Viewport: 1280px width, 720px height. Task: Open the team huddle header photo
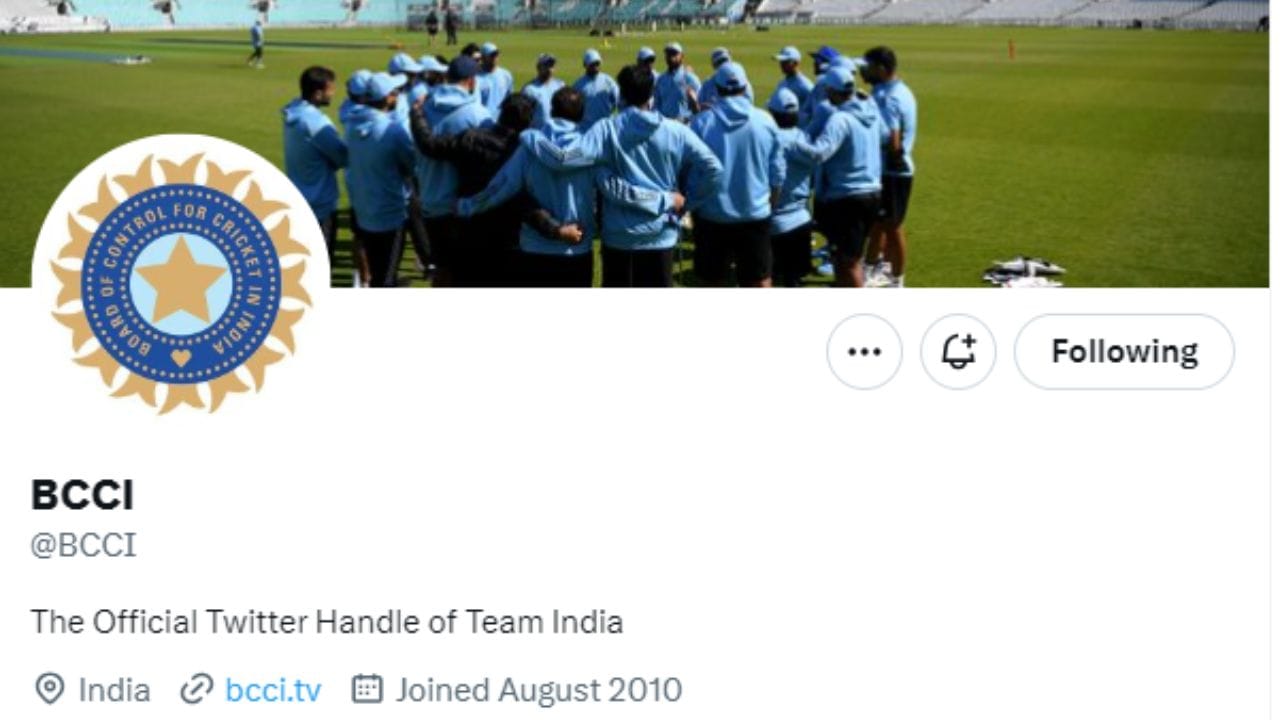[640, 143]
